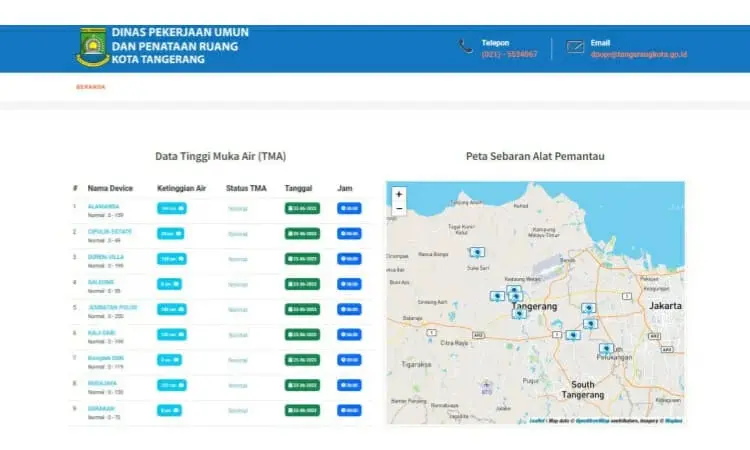The width and height of the screenshot is (750, 450).
Task: Click the green date badge in row 2
Action: click(x=302, y=234)
